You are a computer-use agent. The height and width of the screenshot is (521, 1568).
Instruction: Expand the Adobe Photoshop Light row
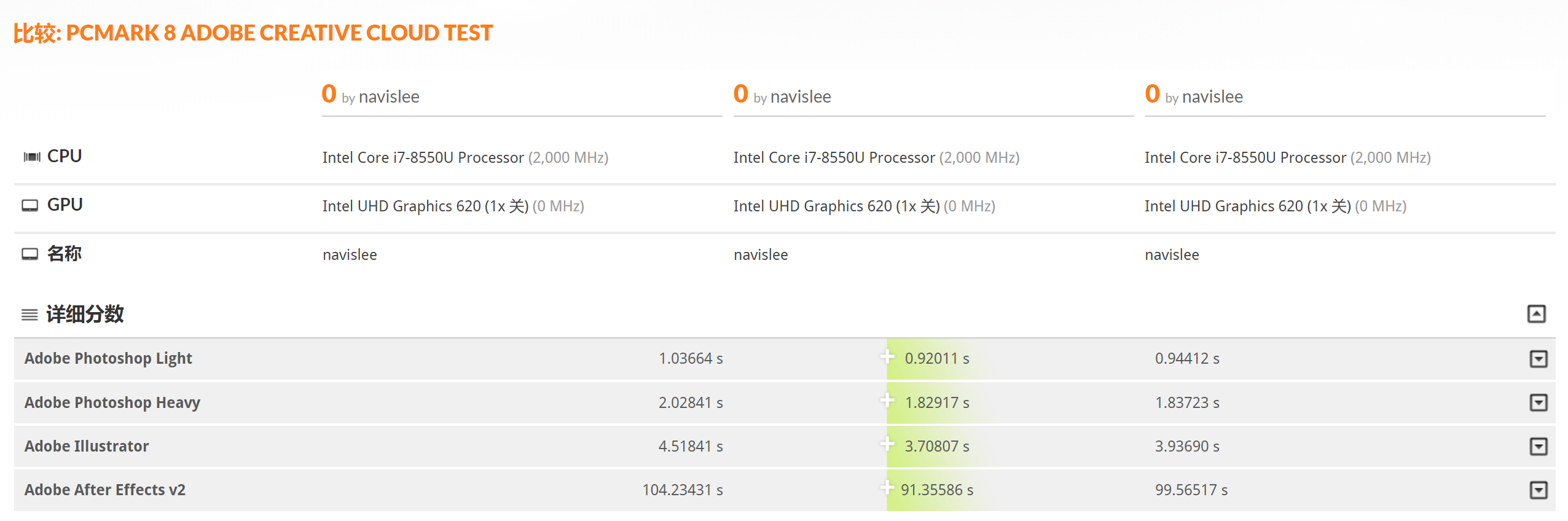[1538, 359]
